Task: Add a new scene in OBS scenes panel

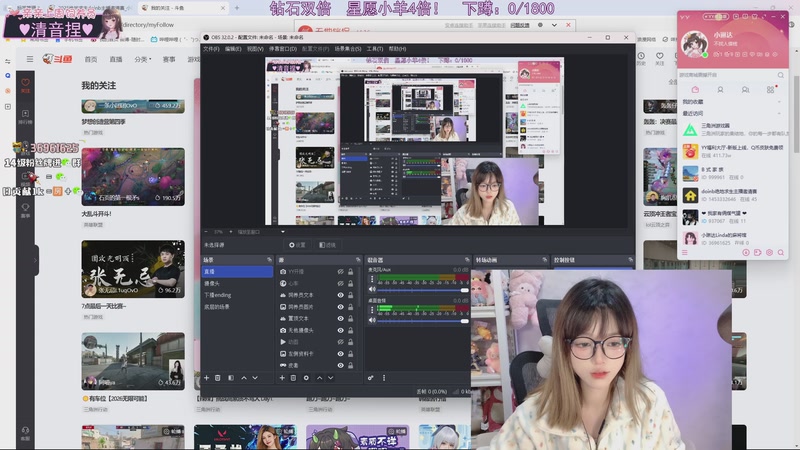Action: click(x=207, y=378)
